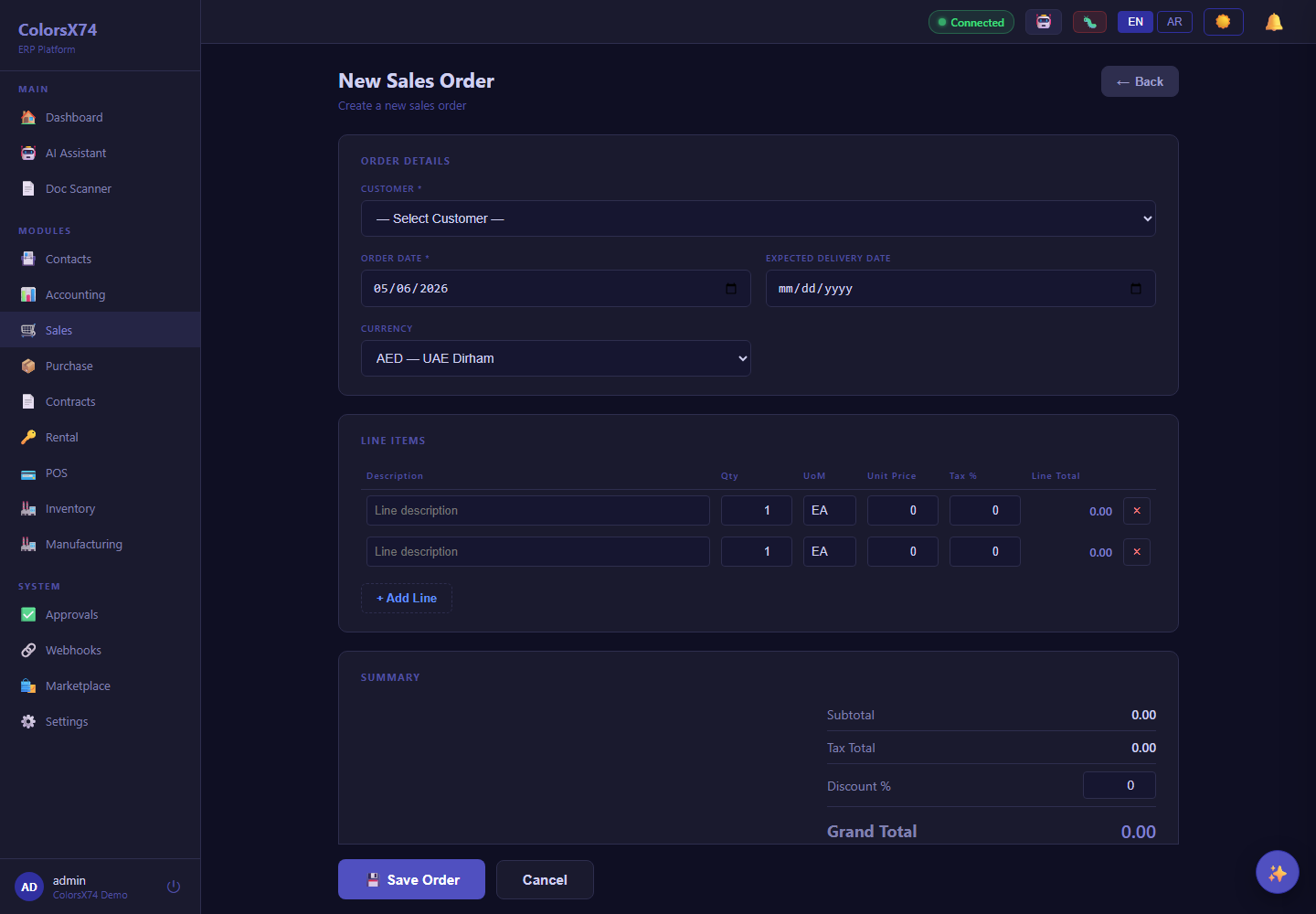Click the first row Tax % field
The image size is (1316, 914).
click(985, 510)
